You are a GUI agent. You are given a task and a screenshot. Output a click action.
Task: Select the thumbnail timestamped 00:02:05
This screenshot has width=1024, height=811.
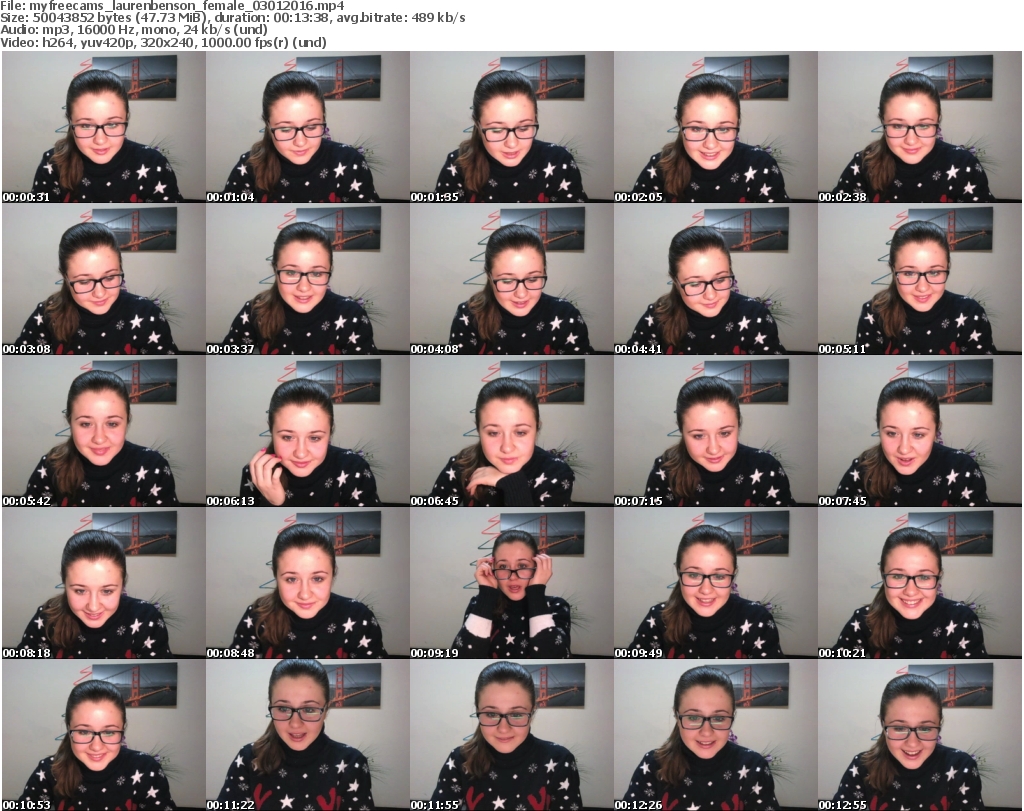click(715, 127)
